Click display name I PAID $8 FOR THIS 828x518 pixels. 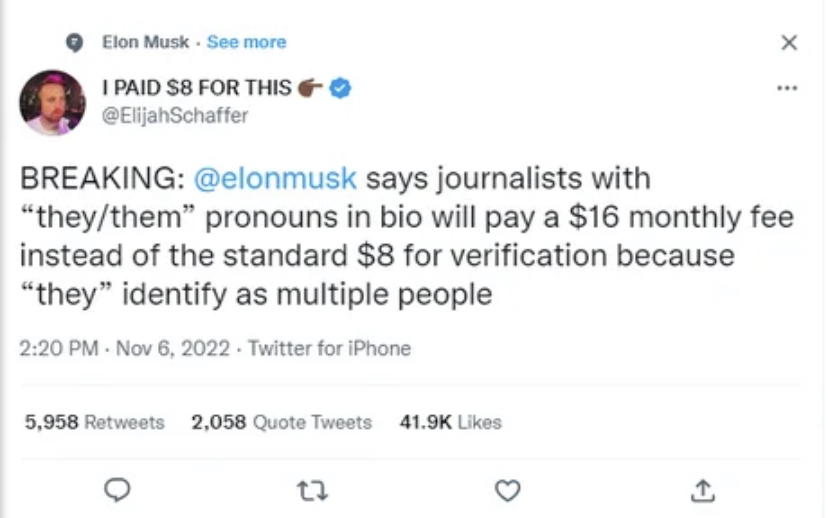tap(196, 88)
